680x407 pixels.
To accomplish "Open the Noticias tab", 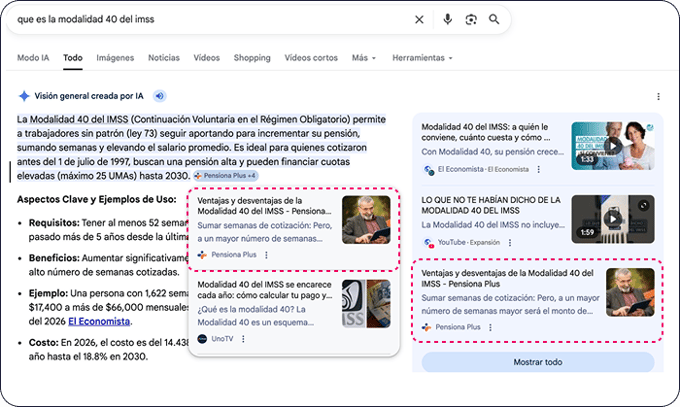I will click(163, 58).
